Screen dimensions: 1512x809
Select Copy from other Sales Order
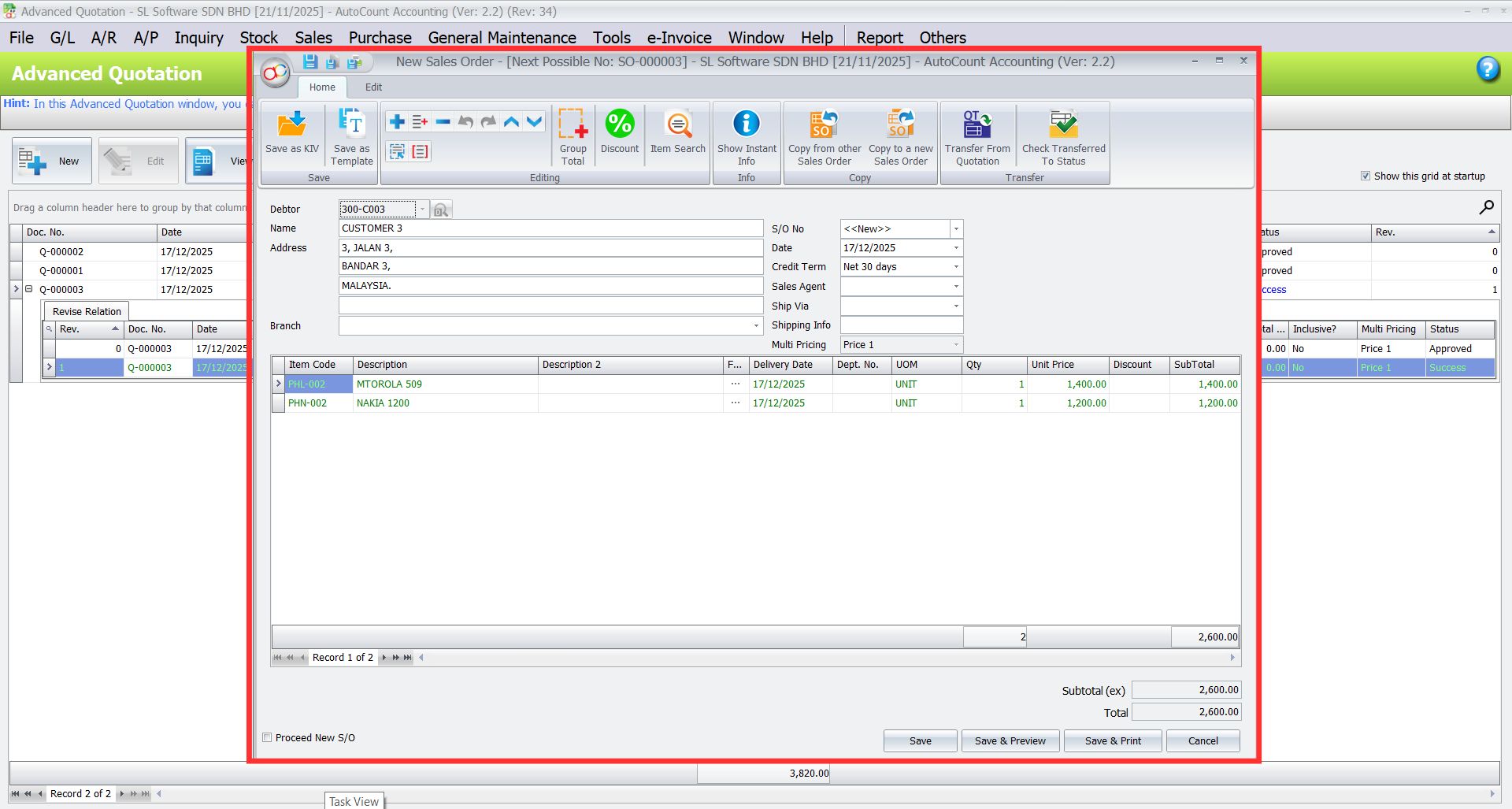pos(824,134)
